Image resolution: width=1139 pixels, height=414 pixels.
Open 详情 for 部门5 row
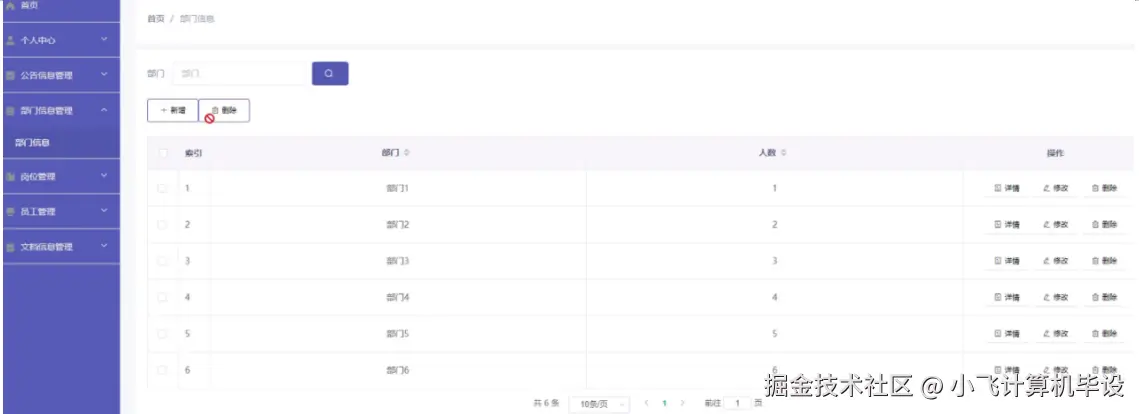tap(1006, 333)
